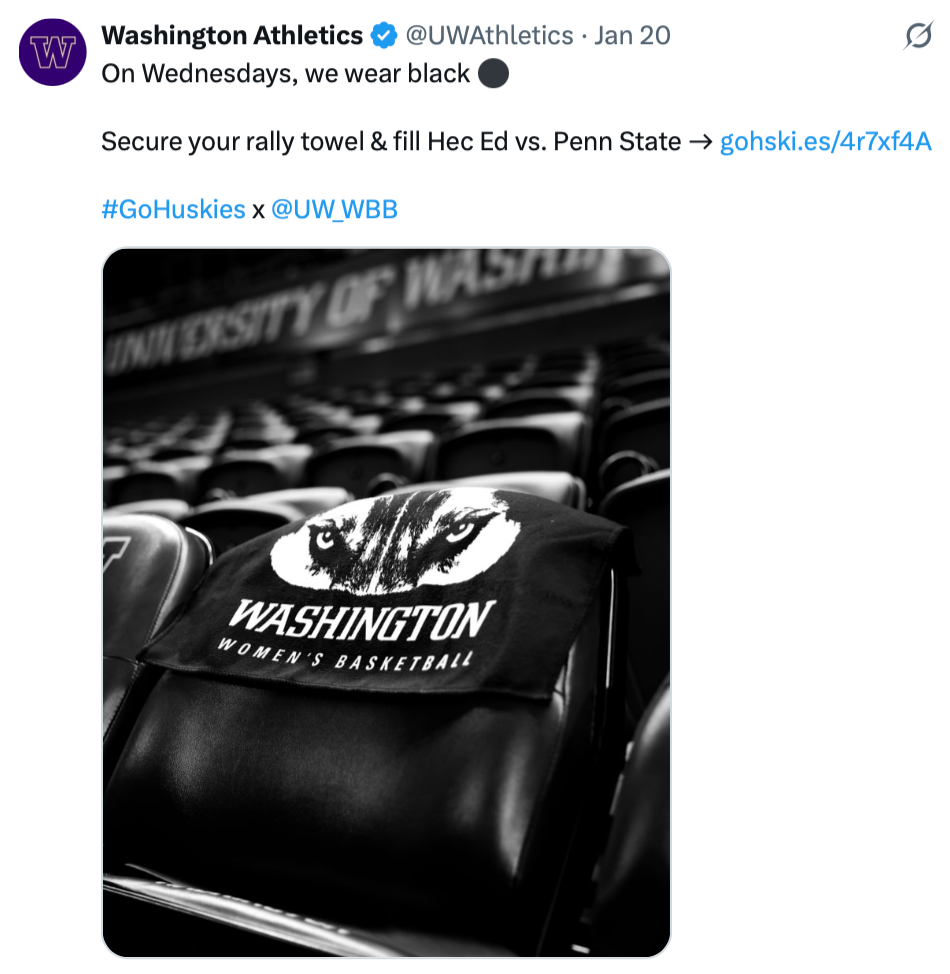950x974 pixels.
Task: Click the Washington Athletics purple W avatar
Action: (53, 52)
